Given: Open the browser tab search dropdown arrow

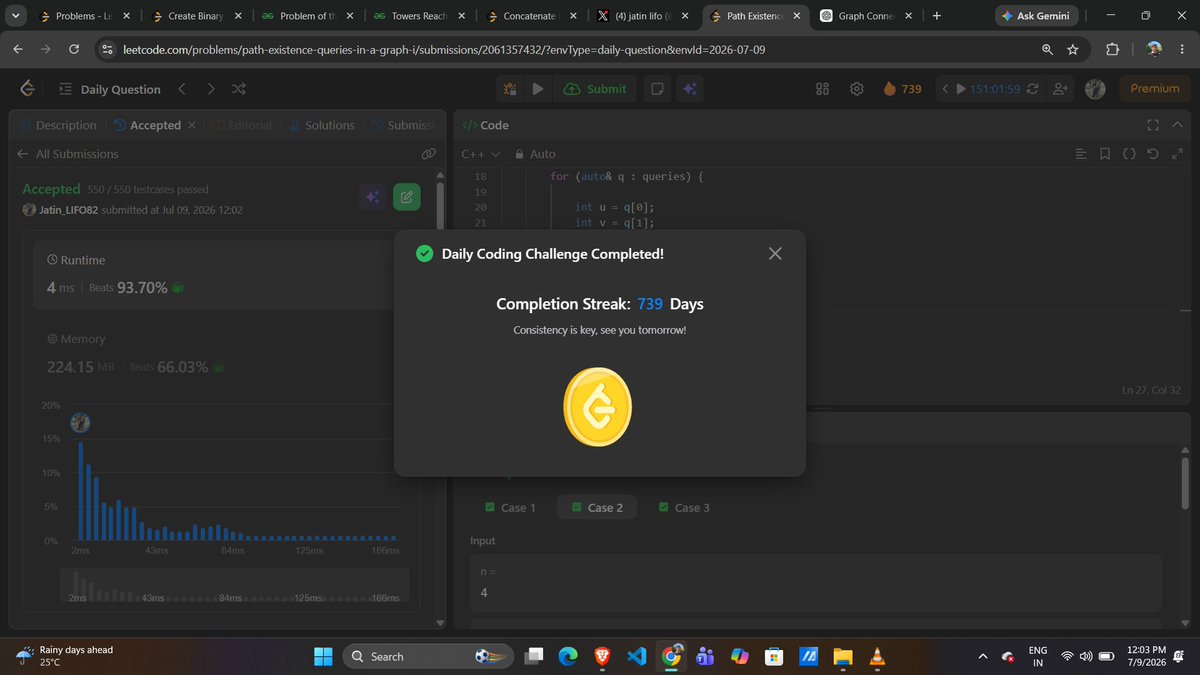Looking at the screenshot, I should coord(14,16).
